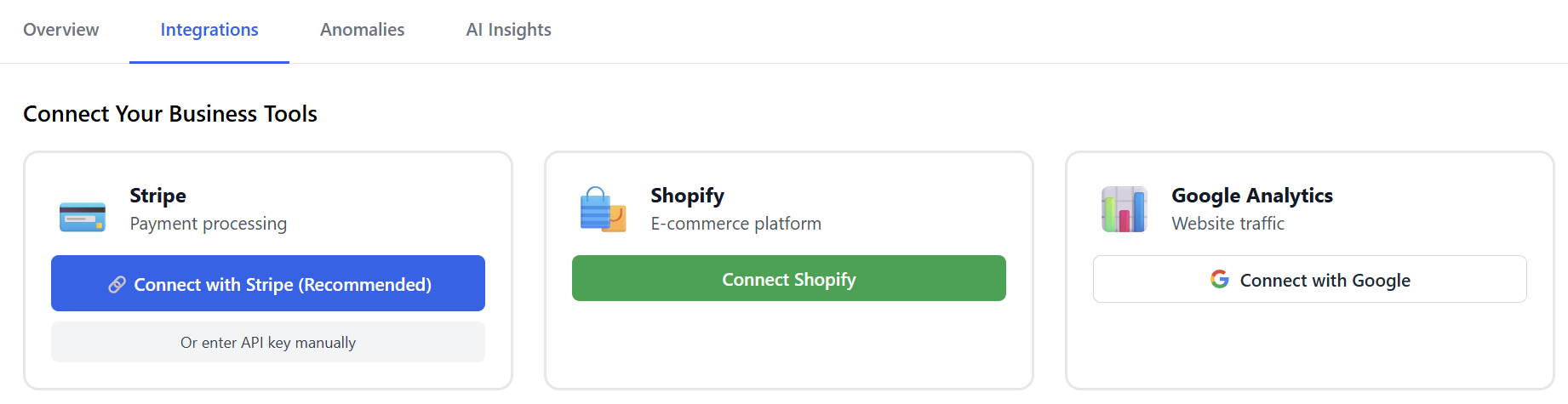
Task: Click the Stripe credit card icon
Action: 83,217
